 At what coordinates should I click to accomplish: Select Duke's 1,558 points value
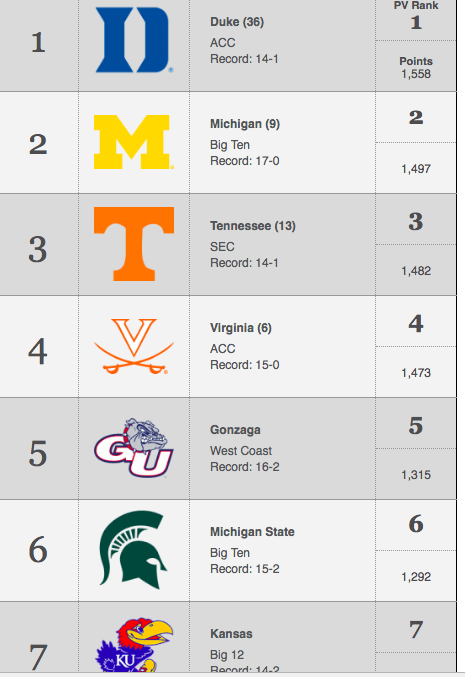coord(416,74)
